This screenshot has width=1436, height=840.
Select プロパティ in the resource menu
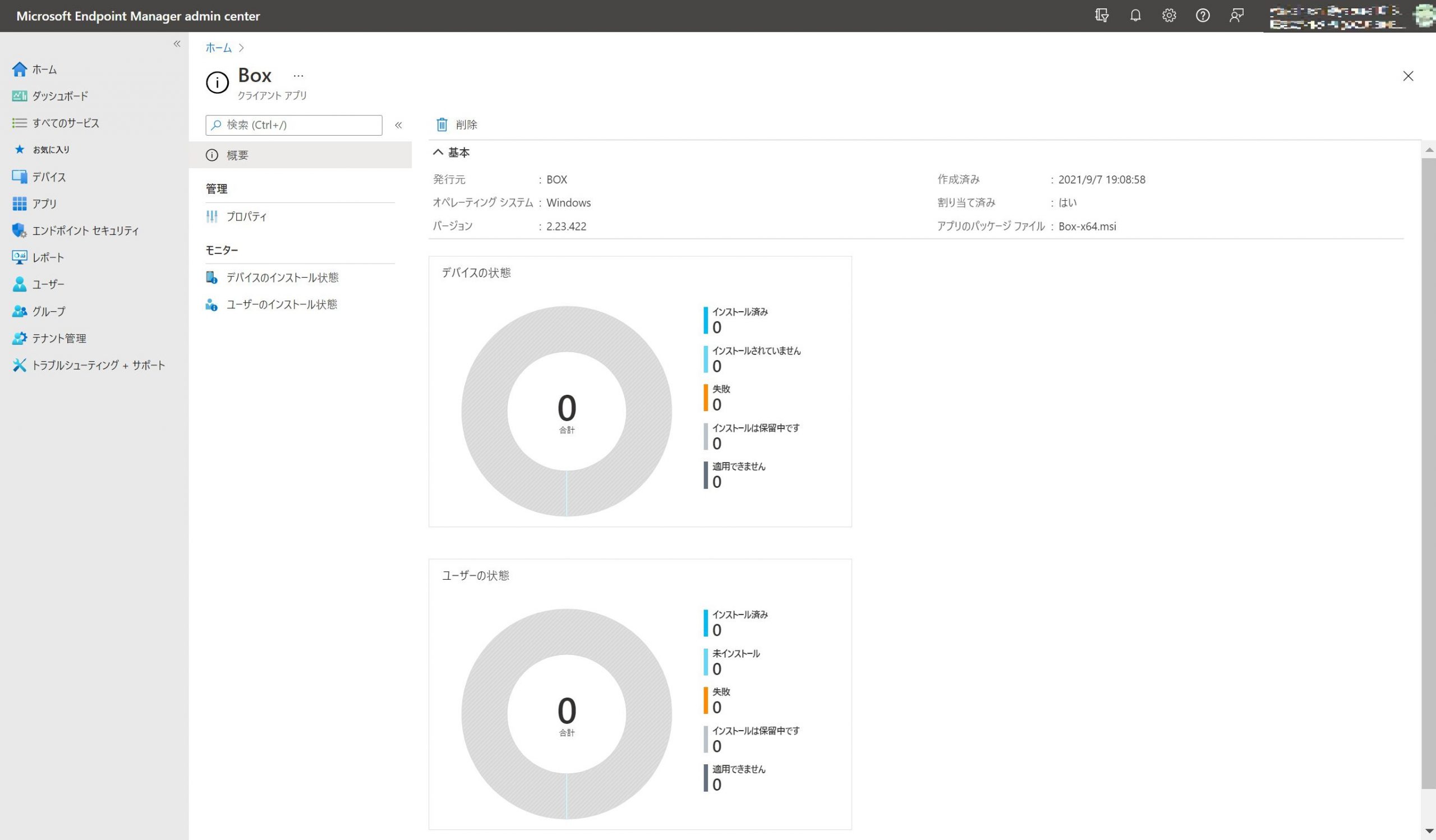click(x=246, y=216)
